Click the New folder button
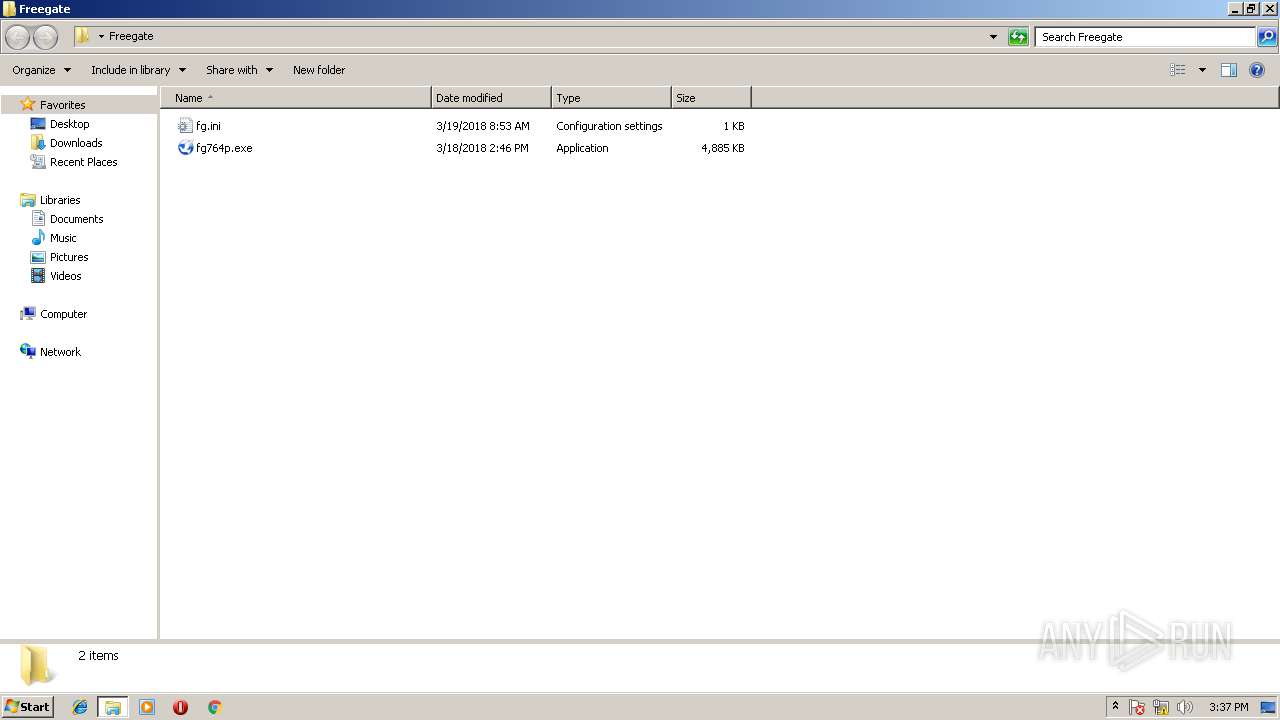 [x=319, y=70]
